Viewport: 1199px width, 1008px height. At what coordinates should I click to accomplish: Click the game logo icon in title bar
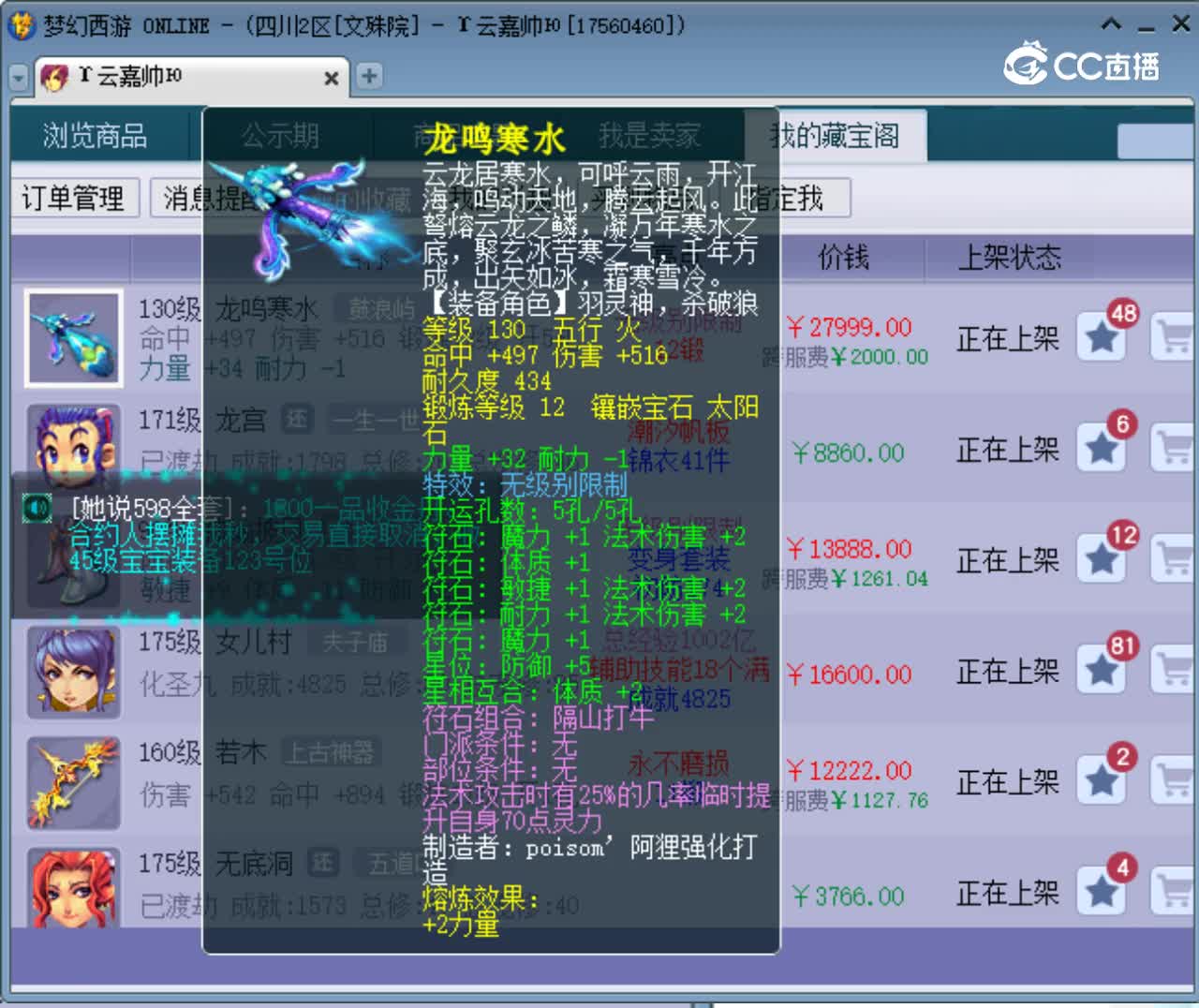(x=21, y=24)
